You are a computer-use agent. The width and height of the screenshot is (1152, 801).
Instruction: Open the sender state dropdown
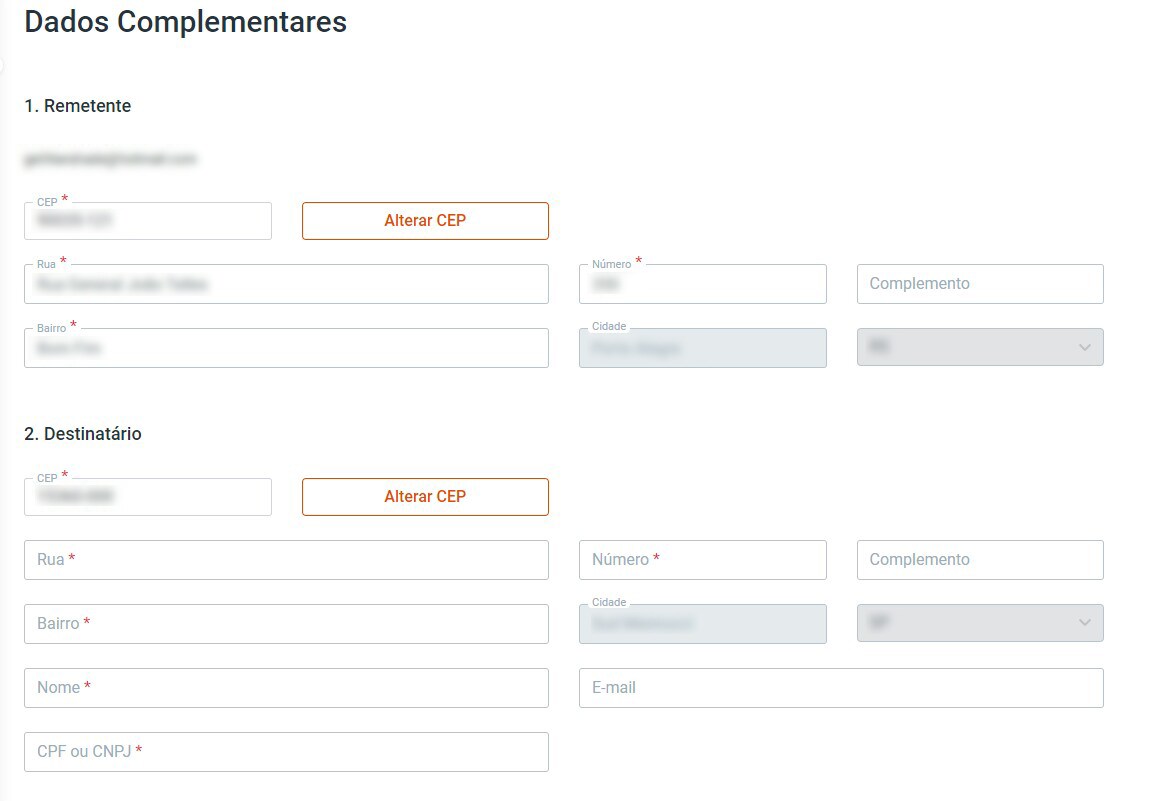[x=980, y=348]
